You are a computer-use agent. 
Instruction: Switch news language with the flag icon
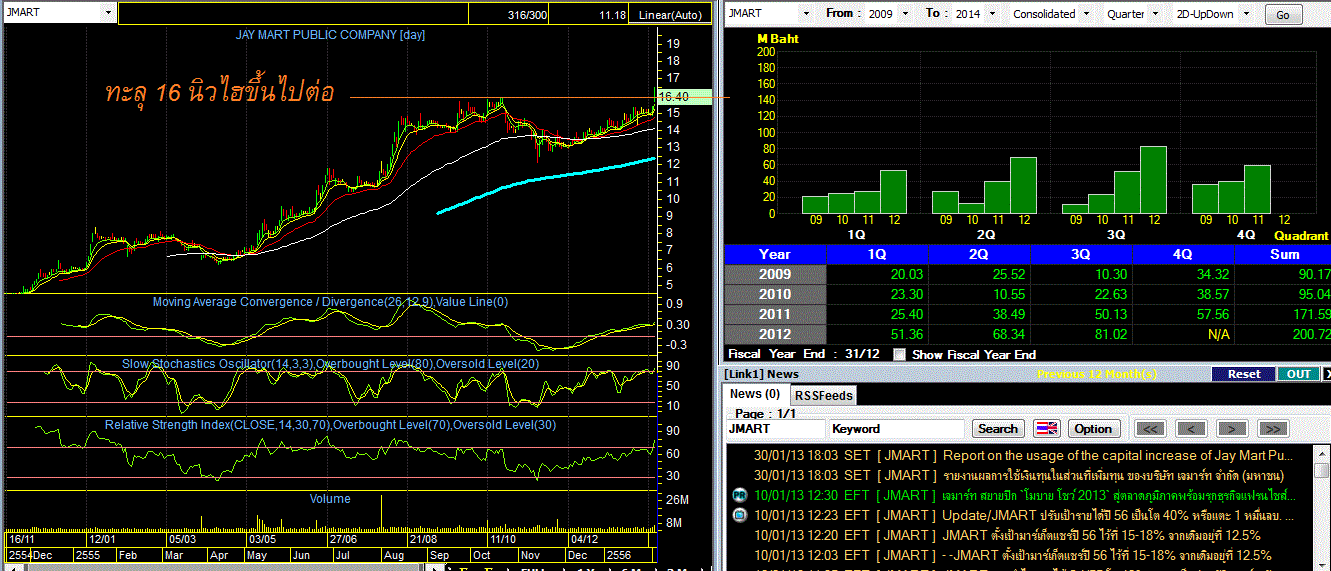tap(1046, 429)
